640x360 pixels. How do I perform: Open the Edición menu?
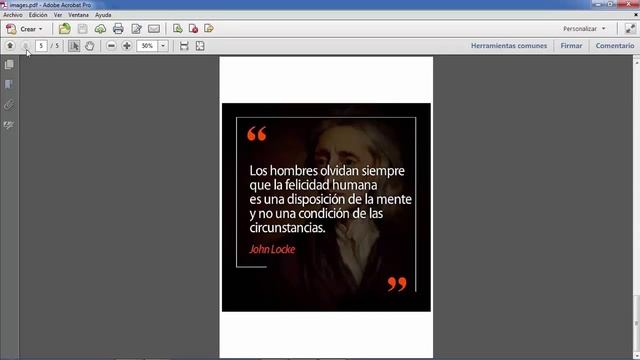(38, 15)
